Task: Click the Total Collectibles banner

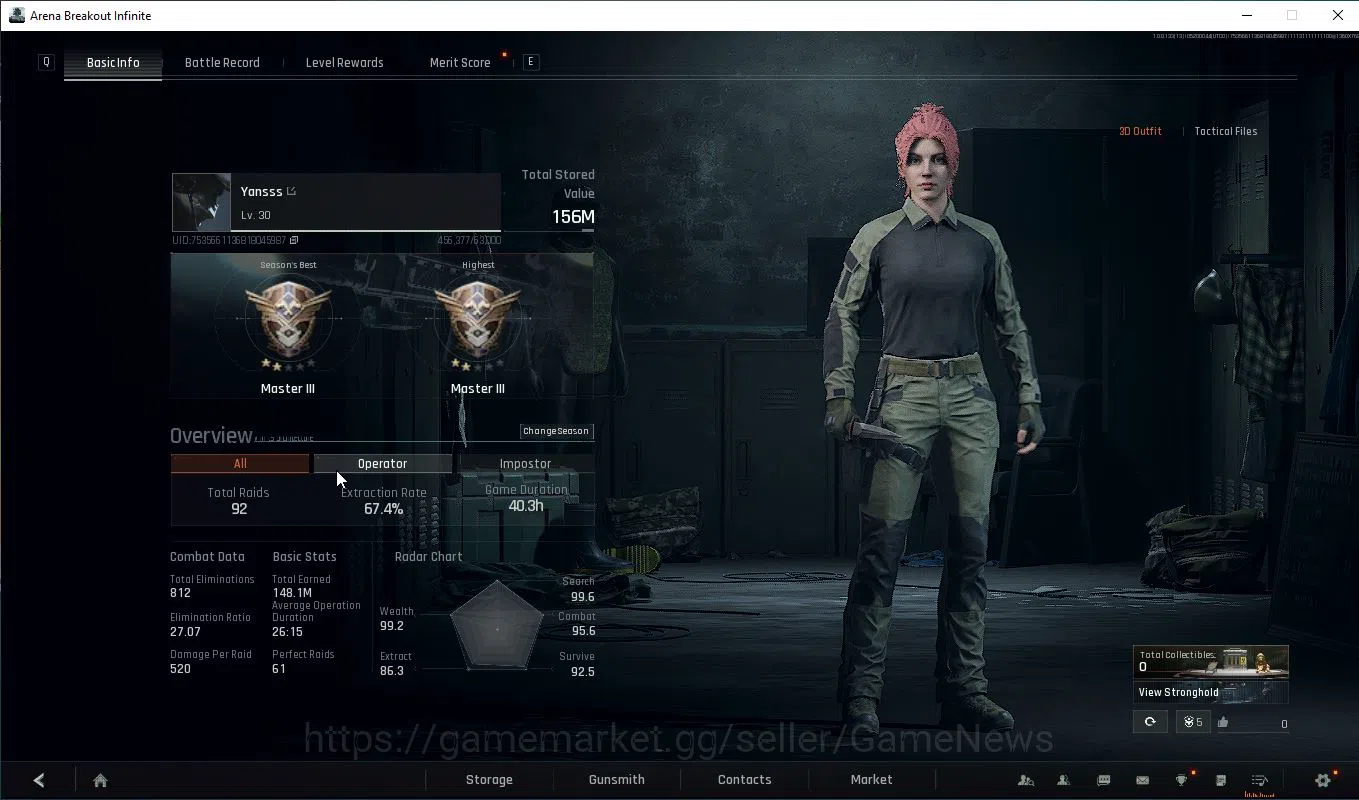Action: 1210,661
